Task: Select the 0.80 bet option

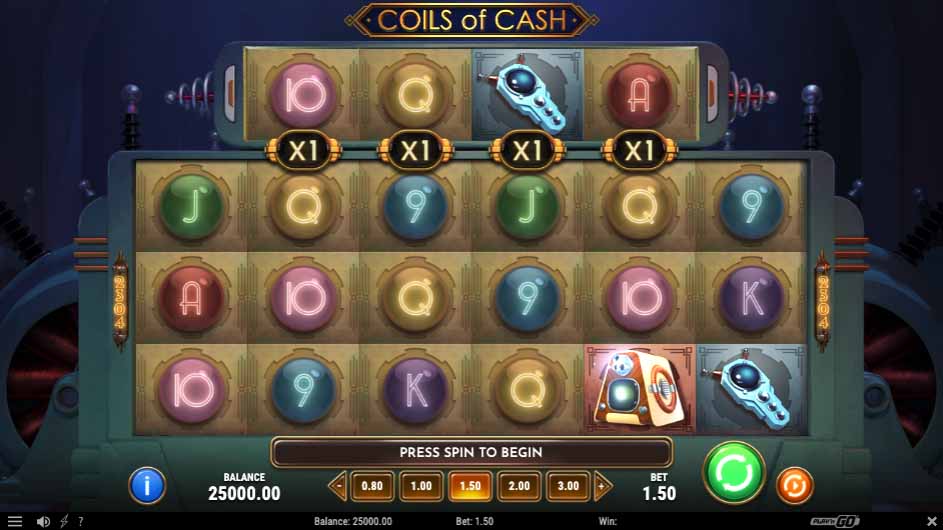Action: (x=372, y=486)
